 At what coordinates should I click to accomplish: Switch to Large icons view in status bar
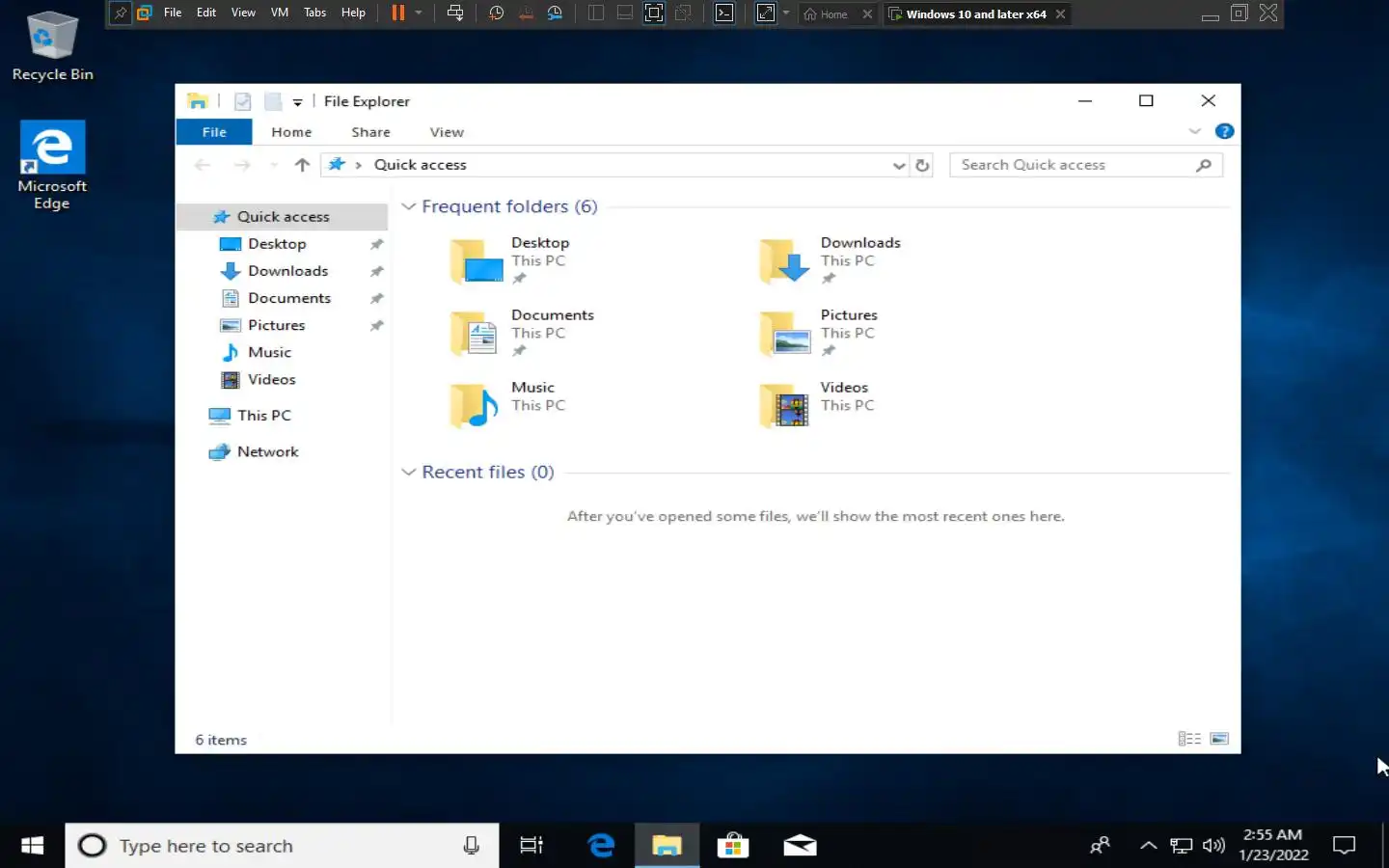click(1219, 739)
